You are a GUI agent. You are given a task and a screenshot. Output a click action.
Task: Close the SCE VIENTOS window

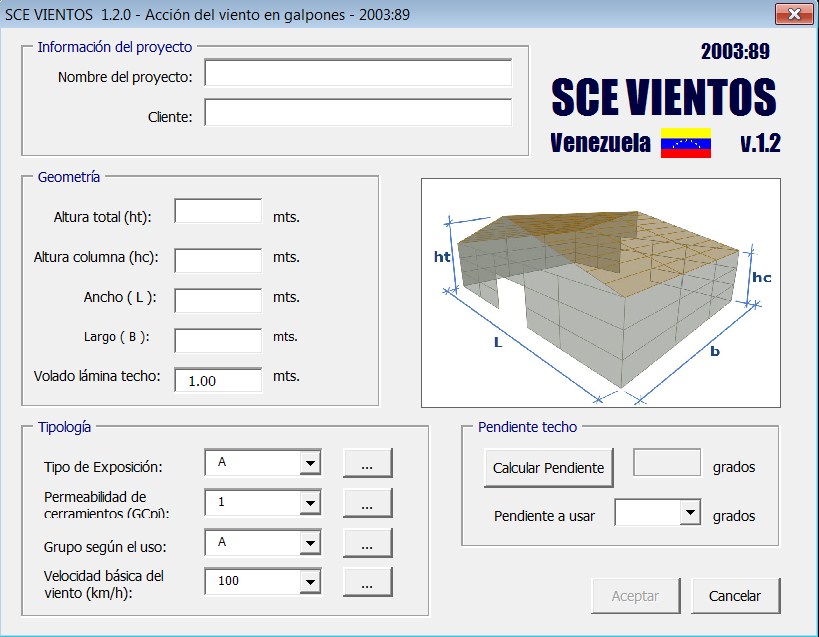point(794,14)
